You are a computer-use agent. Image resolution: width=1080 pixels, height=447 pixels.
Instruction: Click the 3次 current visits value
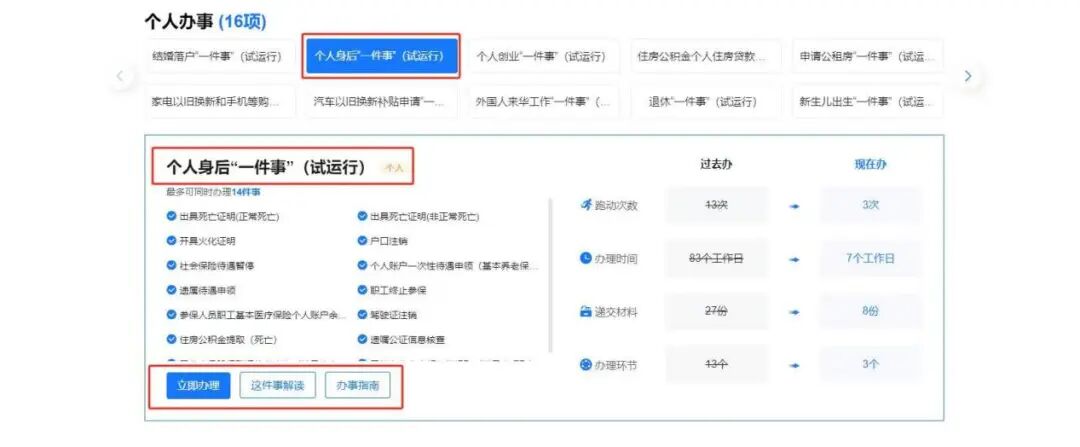point(871,205)
